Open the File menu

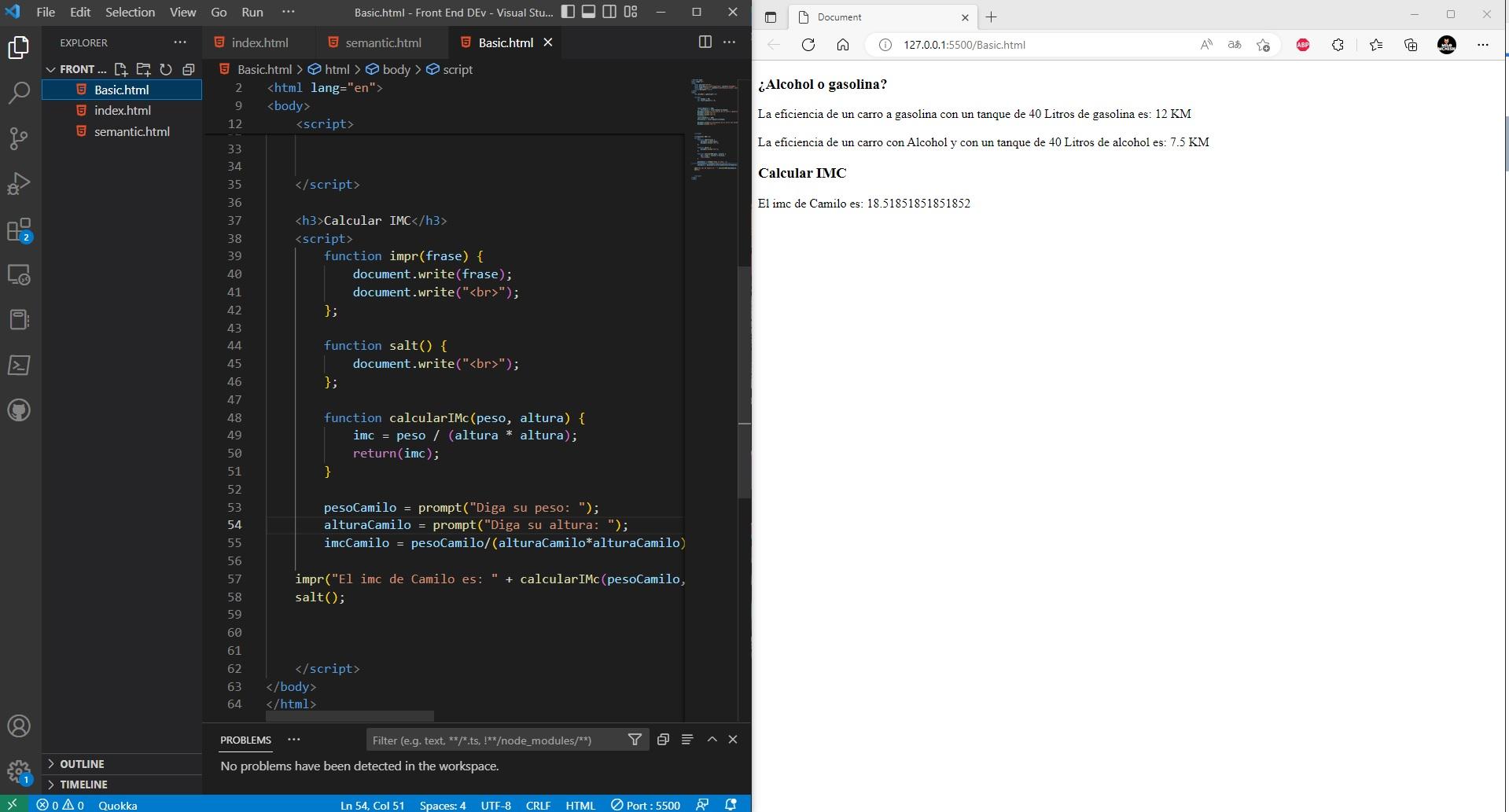tap(46, 12)
